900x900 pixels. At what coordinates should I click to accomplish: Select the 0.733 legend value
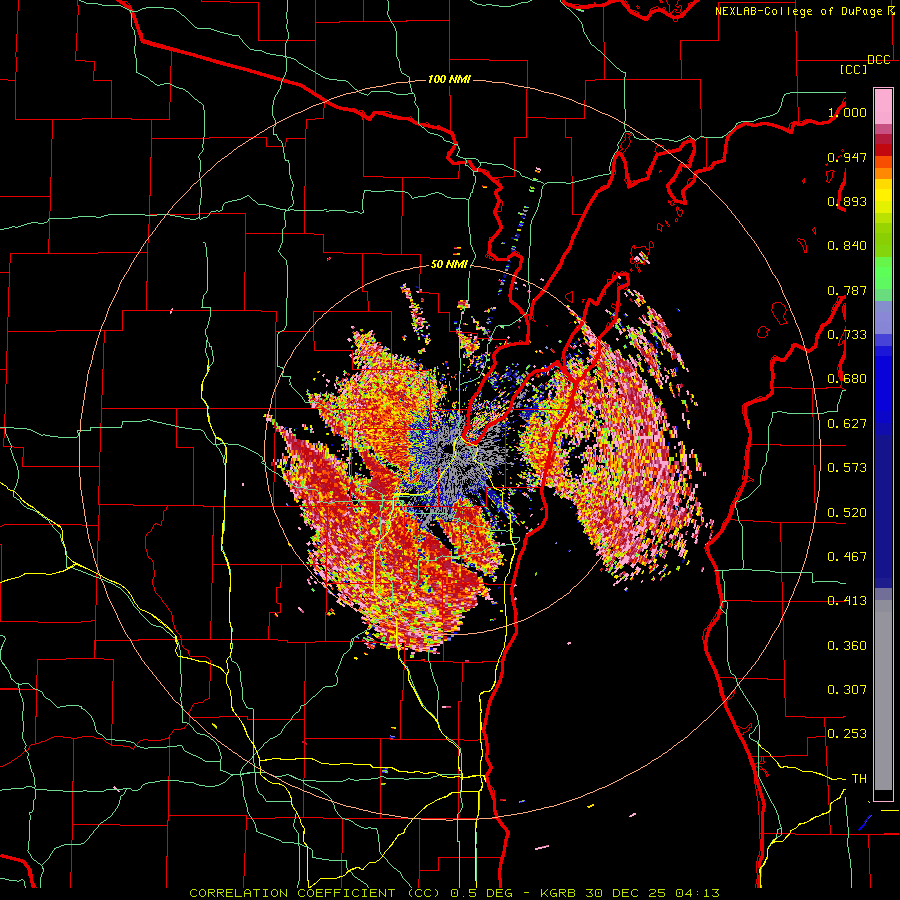(847, 335)
